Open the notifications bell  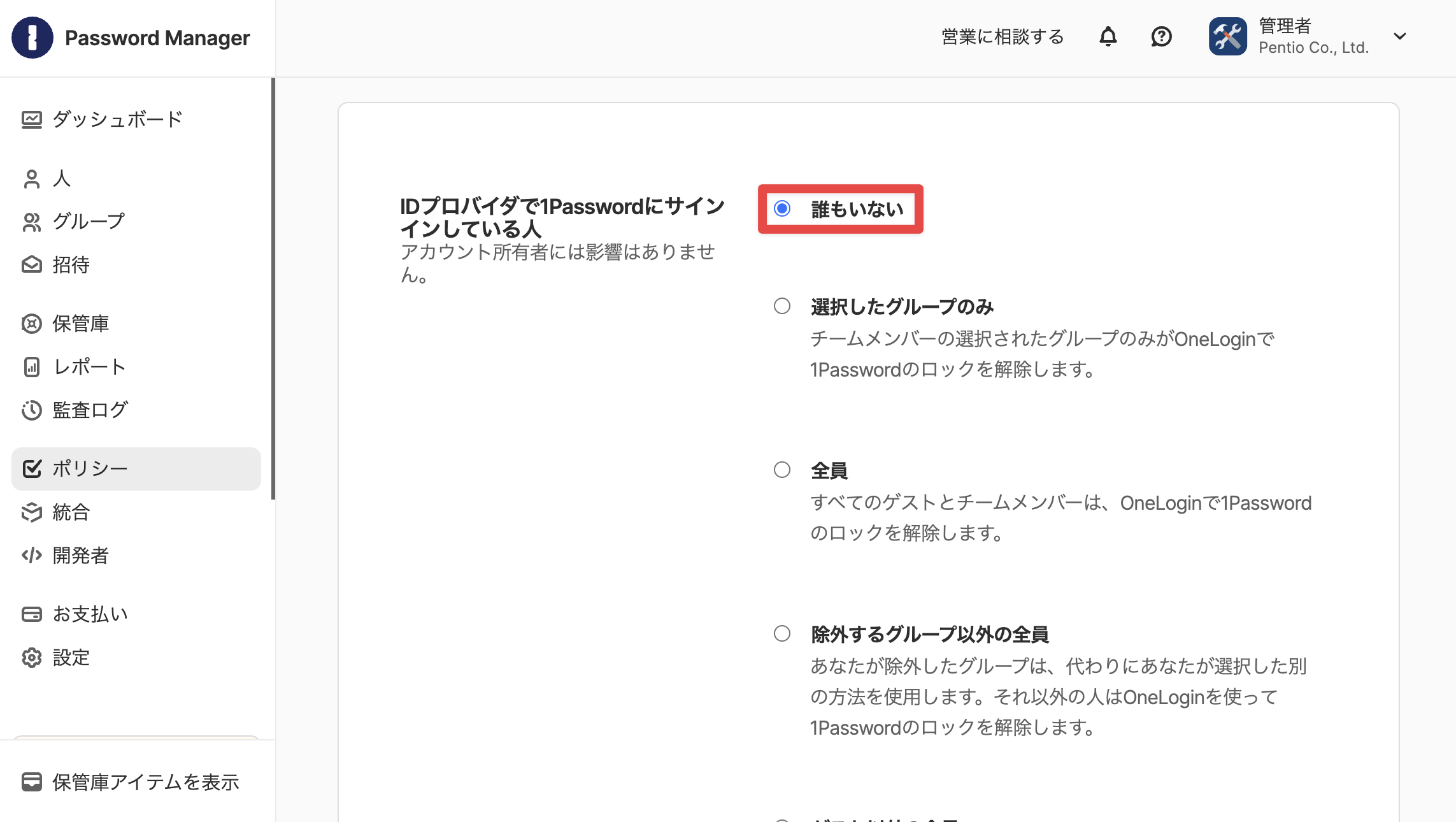click(x=1108, y=37)
